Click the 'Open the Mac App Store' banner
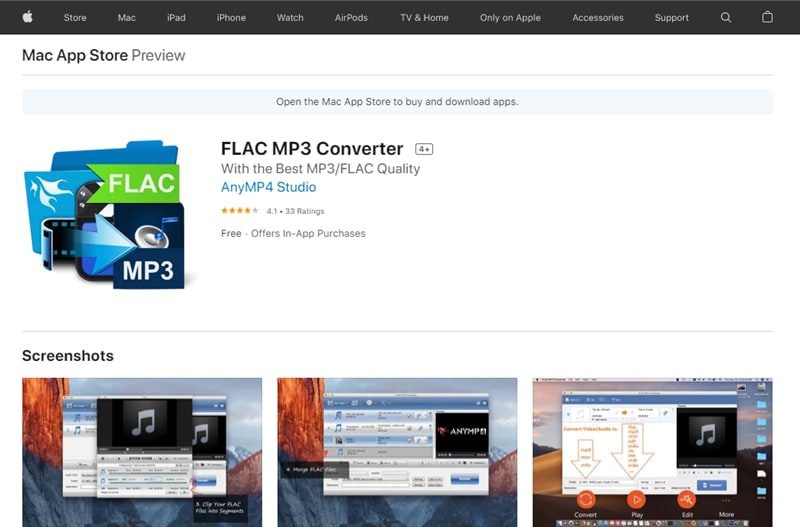The image size is (800, 527). coord(397,102)
